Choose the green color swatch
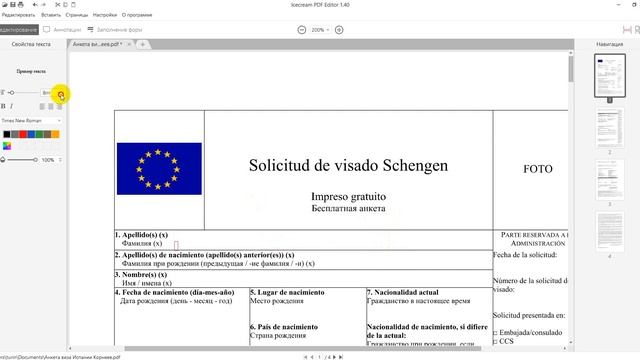The image size is (640, 360). coord(39,134)
